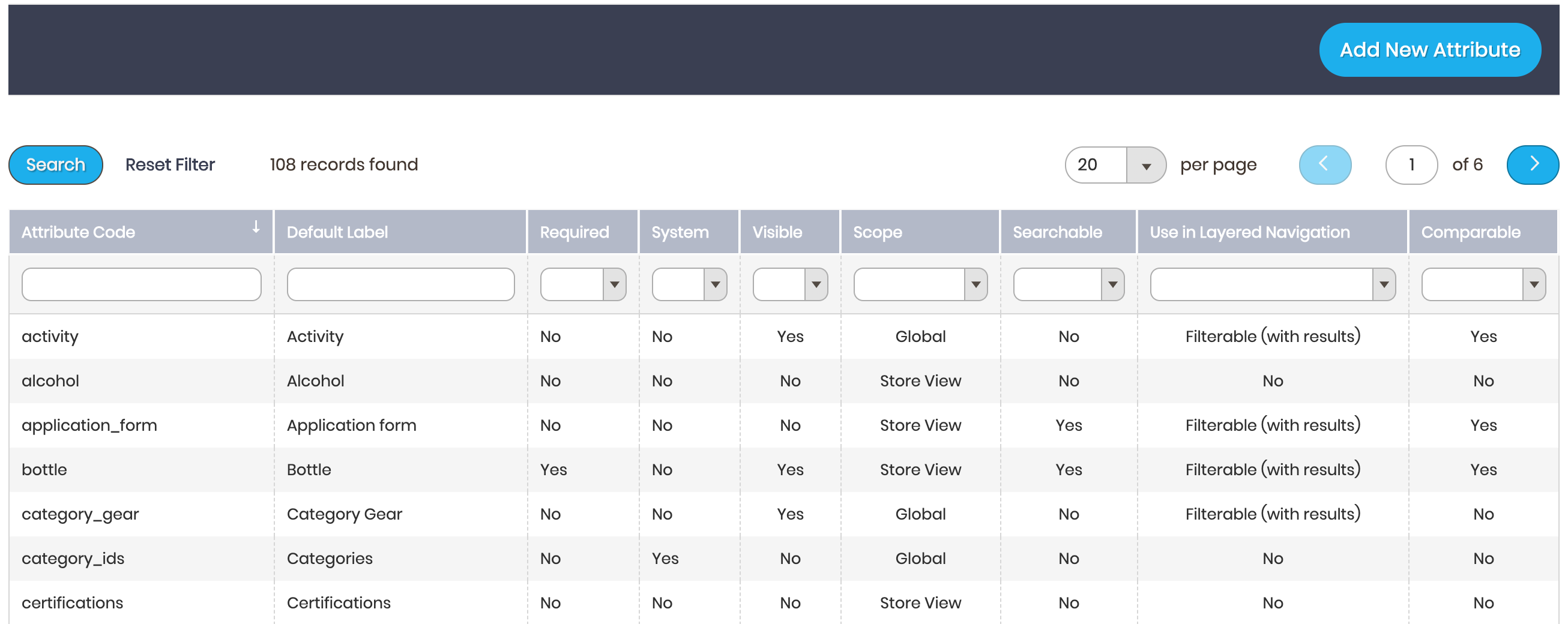Focus the Attribute Code filter text field
This screenshot has height=624, width=1568.
[x=141, y=284]
